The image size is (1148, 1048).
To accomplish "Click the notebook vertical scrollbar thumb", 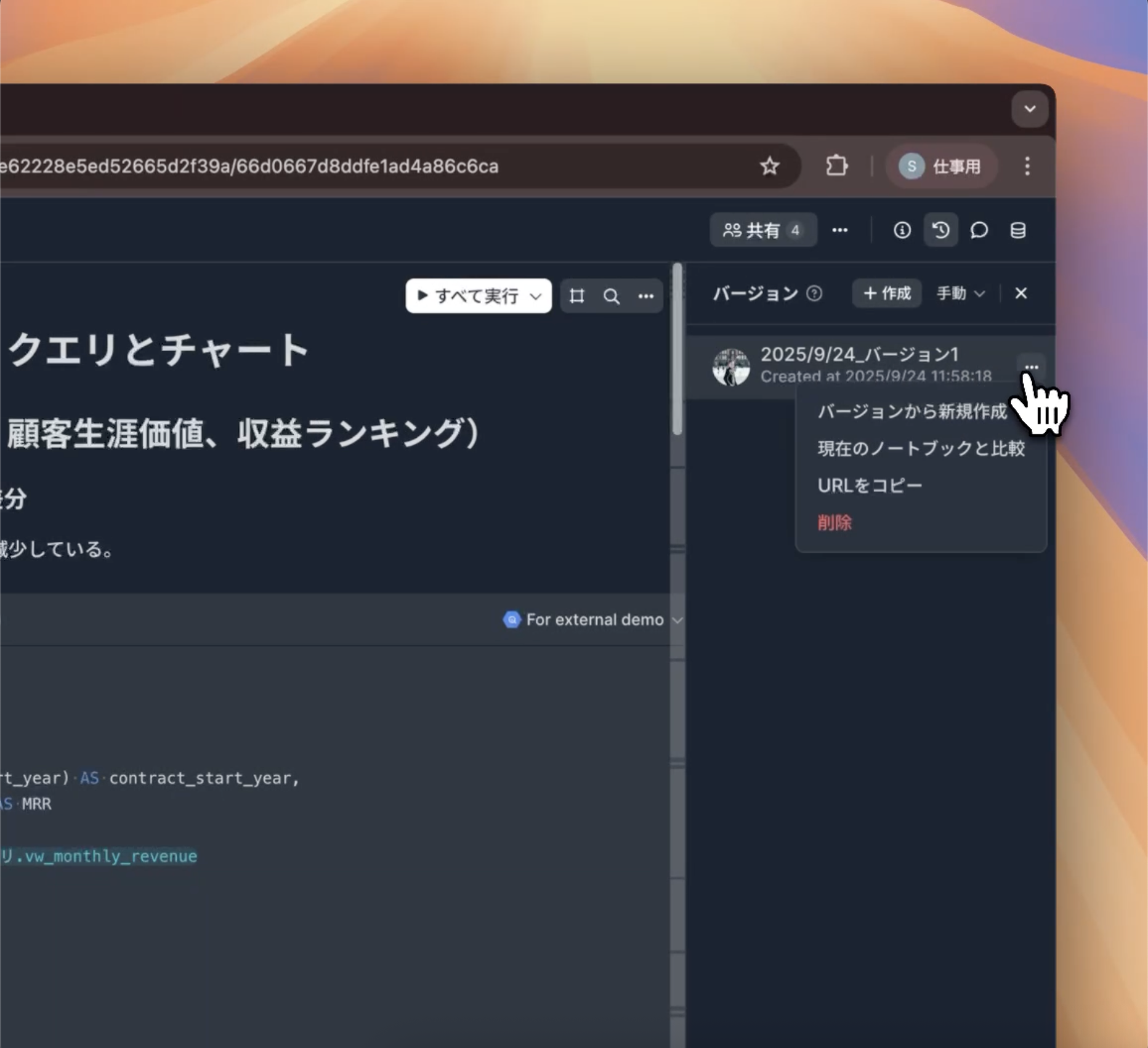I will pyautogui.click(x=677, y=349).
